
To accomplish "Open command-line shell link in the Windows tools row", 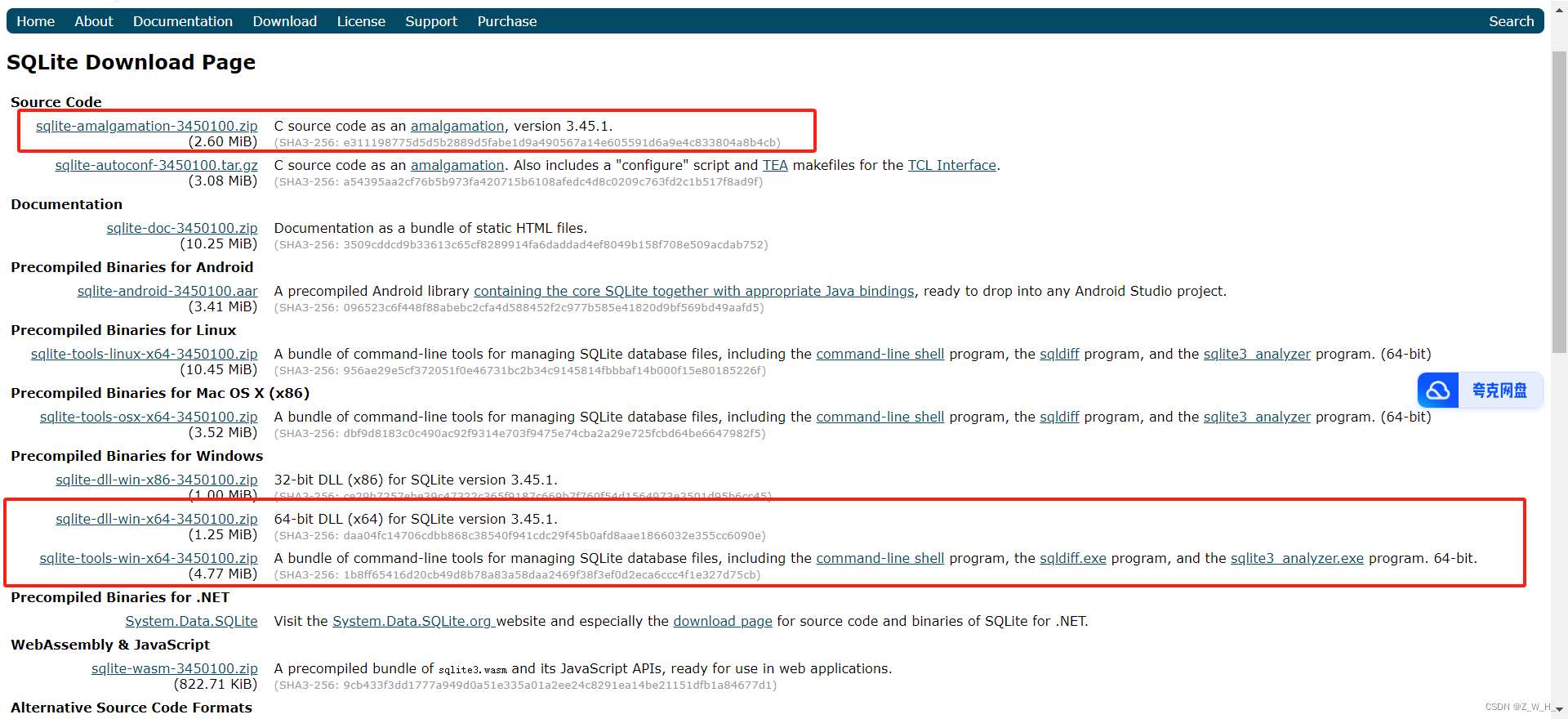I will pyautogui.click(x=880, y=558).
